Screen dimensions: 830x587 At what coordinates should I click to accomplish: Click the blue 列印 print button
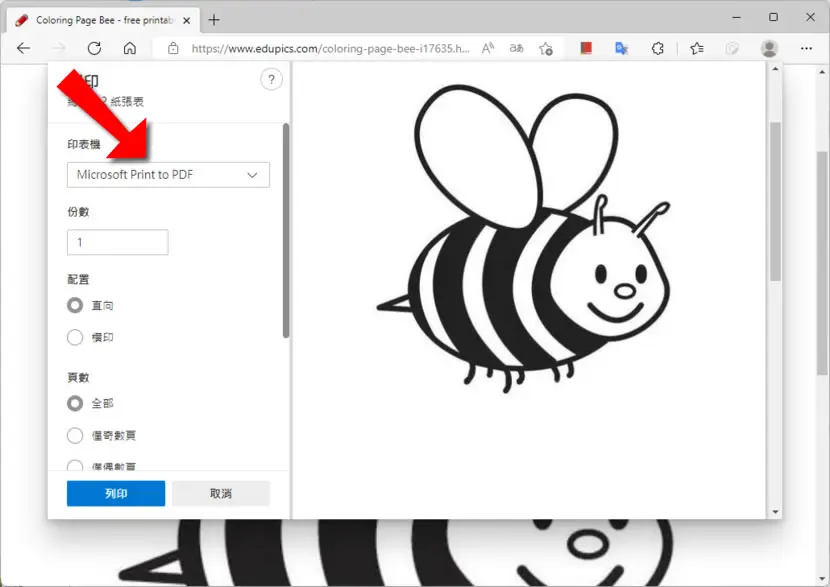pos(116,493)
